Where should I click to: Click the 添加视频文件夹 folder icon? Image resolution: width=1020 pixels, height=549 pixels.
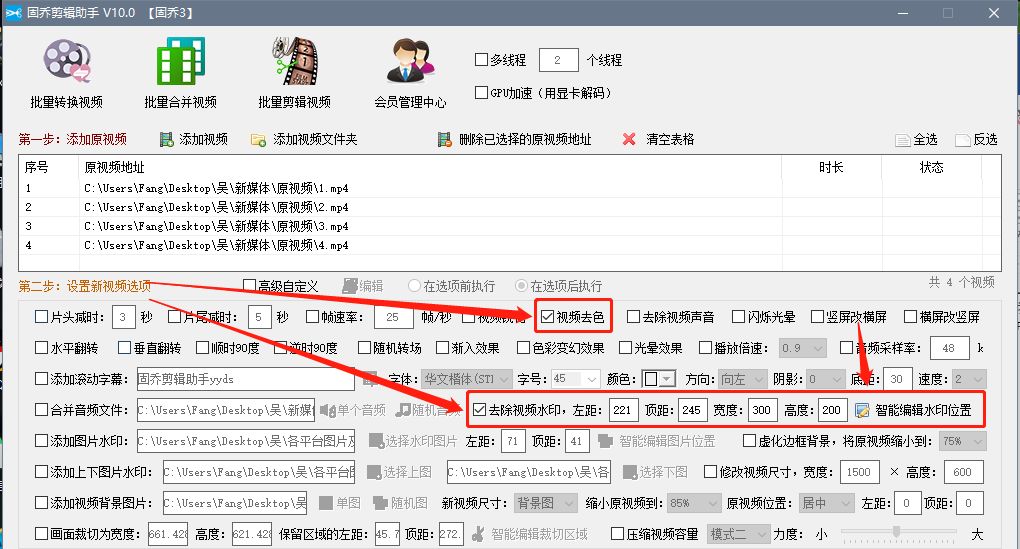pyautogui.click(x=258, y=139)
